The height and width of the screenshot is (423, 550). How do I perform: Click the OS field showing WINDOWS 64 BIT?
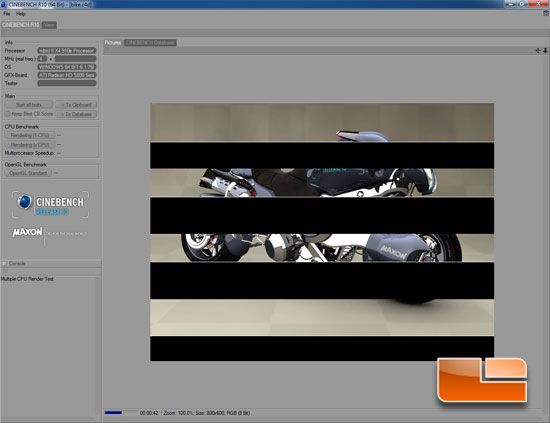[67, 67]
